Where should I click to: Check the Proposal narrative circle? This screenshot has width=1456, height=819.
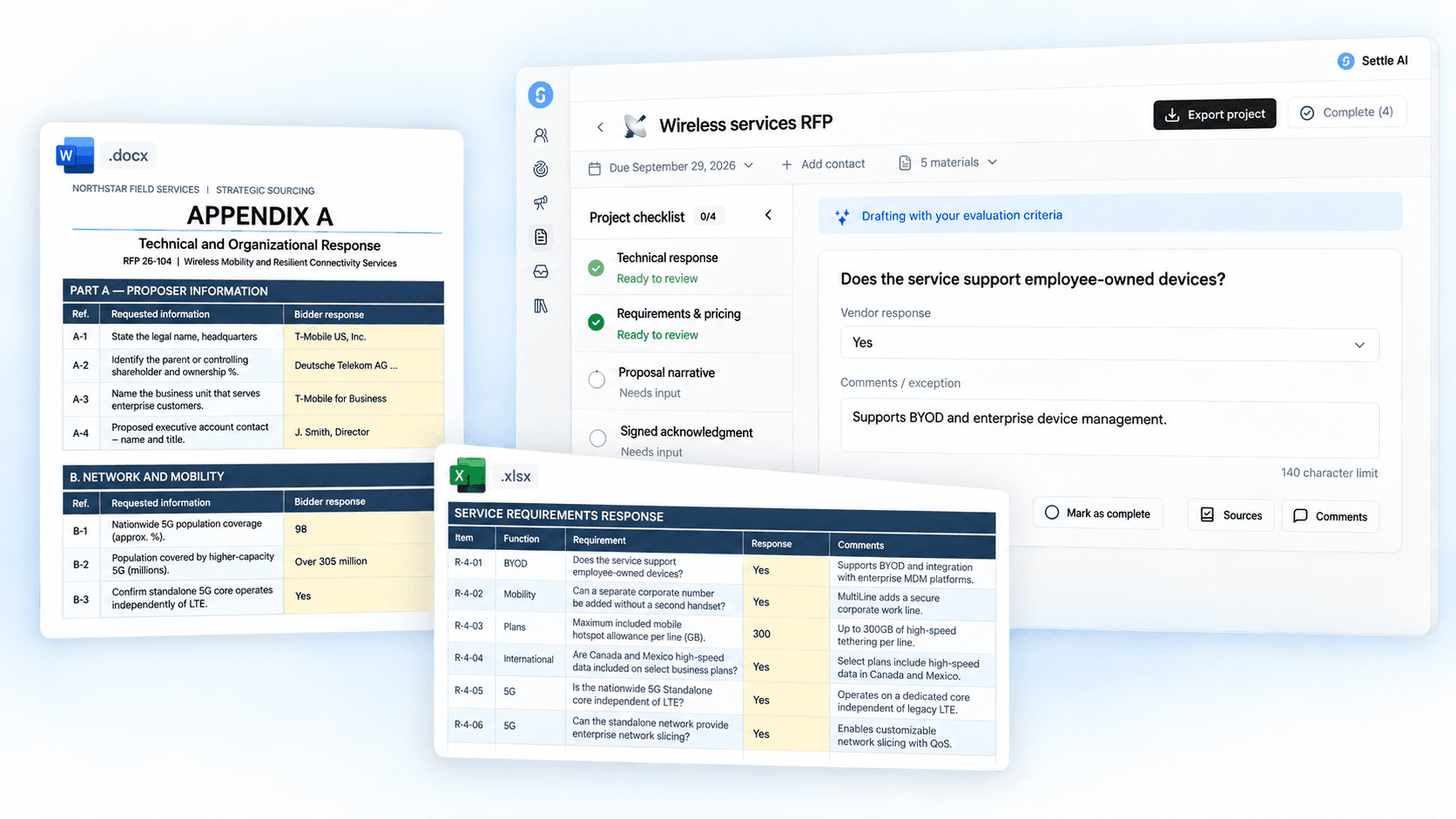tap(597, 379)
